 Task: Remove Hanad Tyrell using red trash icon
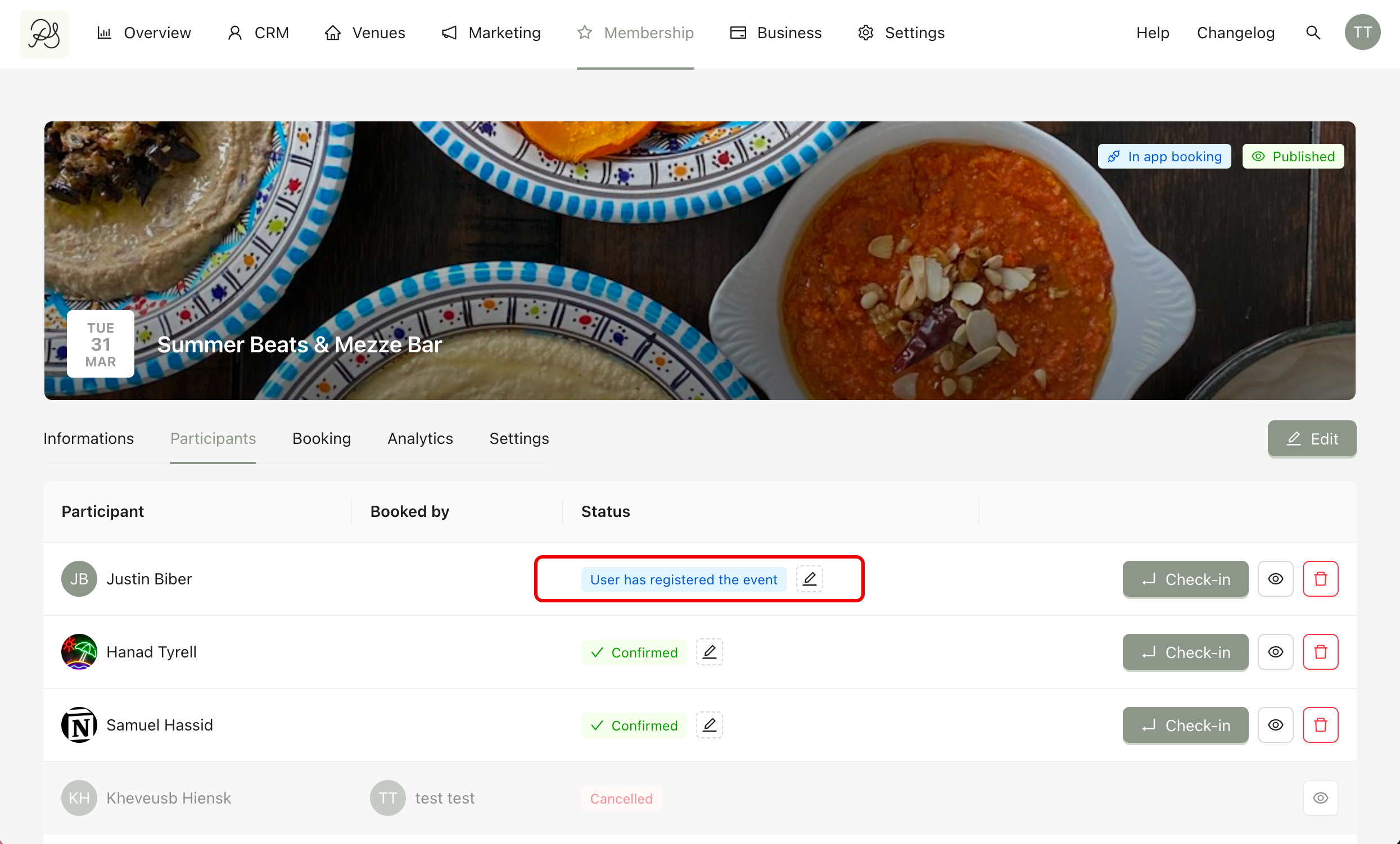click(x=1320, y=652)
